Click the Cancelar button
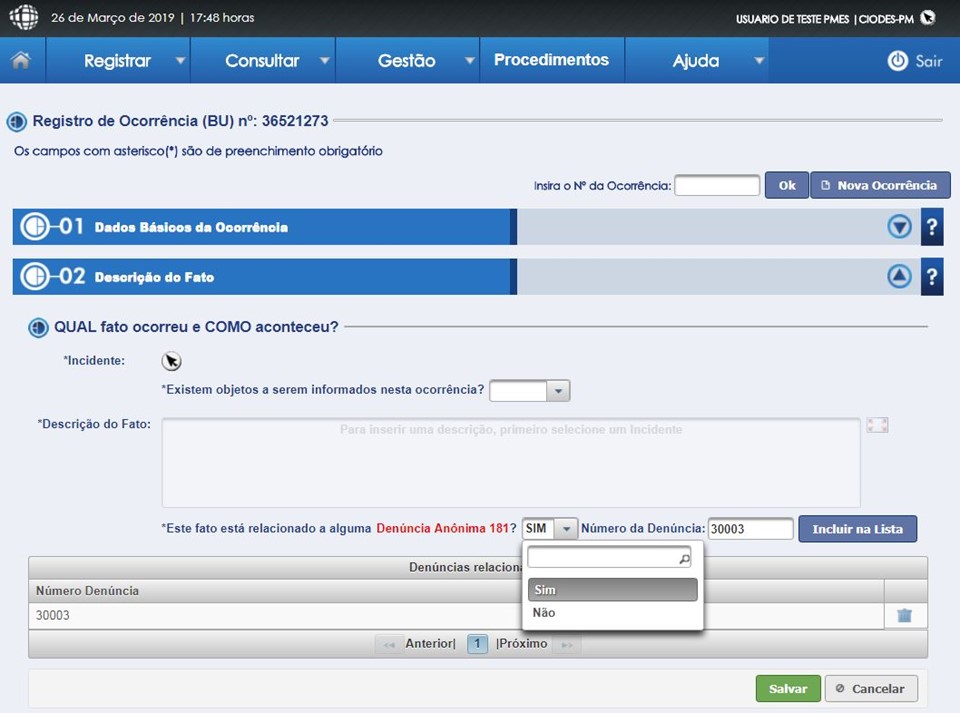960x713 pixels. click(x=871, y=689)
